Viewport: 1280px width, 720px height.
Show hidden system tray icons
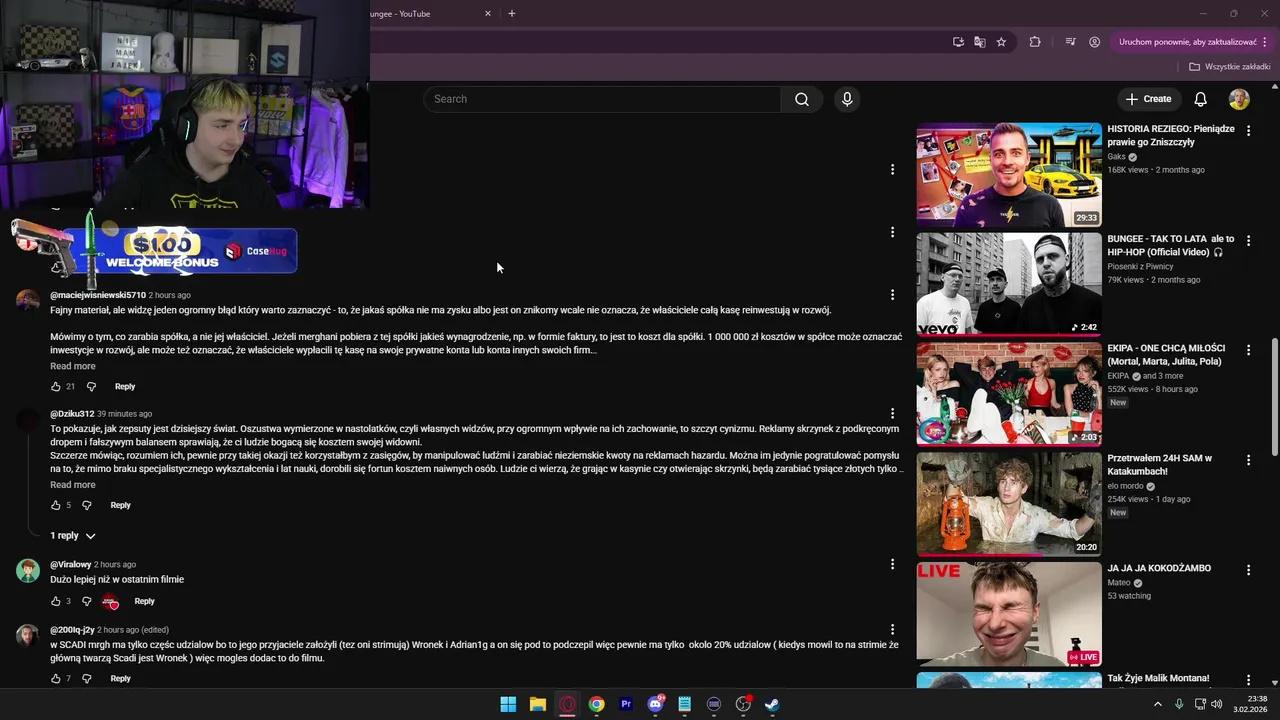(1158, 704)
